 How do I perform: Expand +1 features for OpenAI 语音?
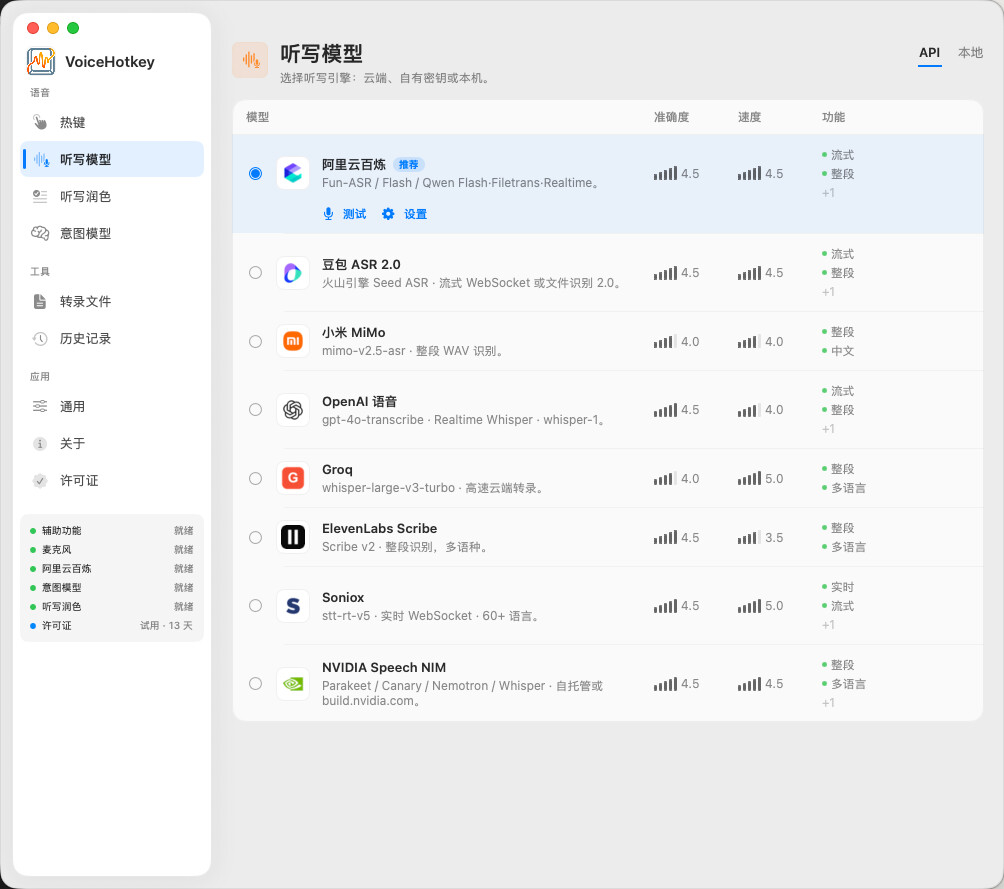pos(829,429)
